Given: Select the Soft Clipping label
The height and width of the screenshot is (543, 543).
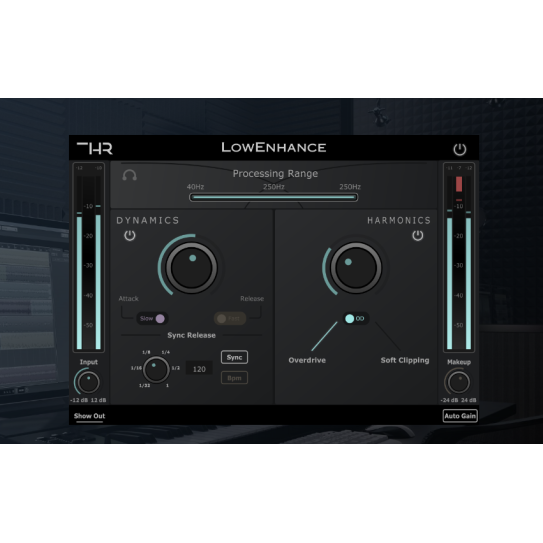Looking at the screenshot, I should 405,360.
